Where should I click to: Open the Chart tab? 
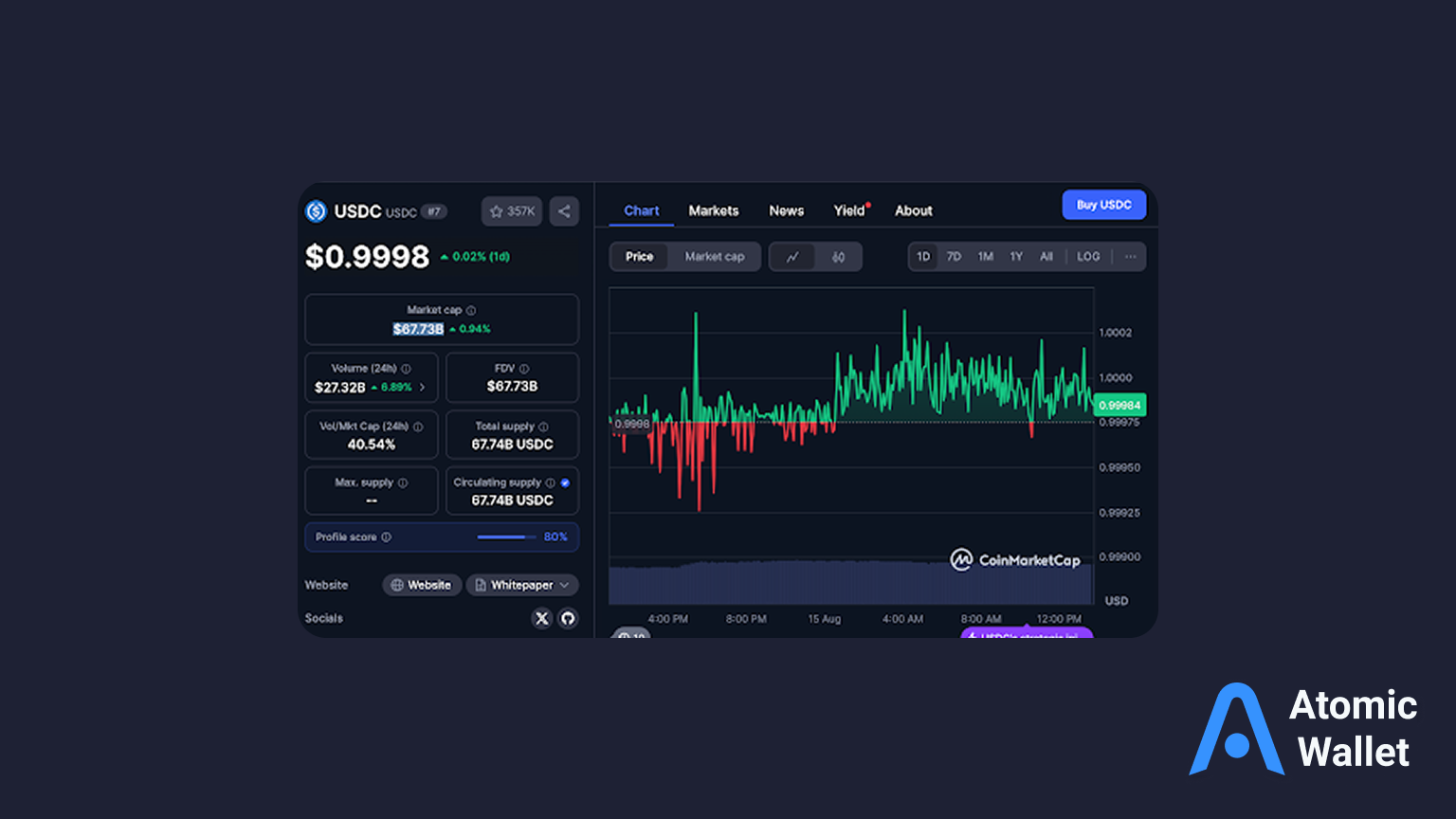click(642, 210)
